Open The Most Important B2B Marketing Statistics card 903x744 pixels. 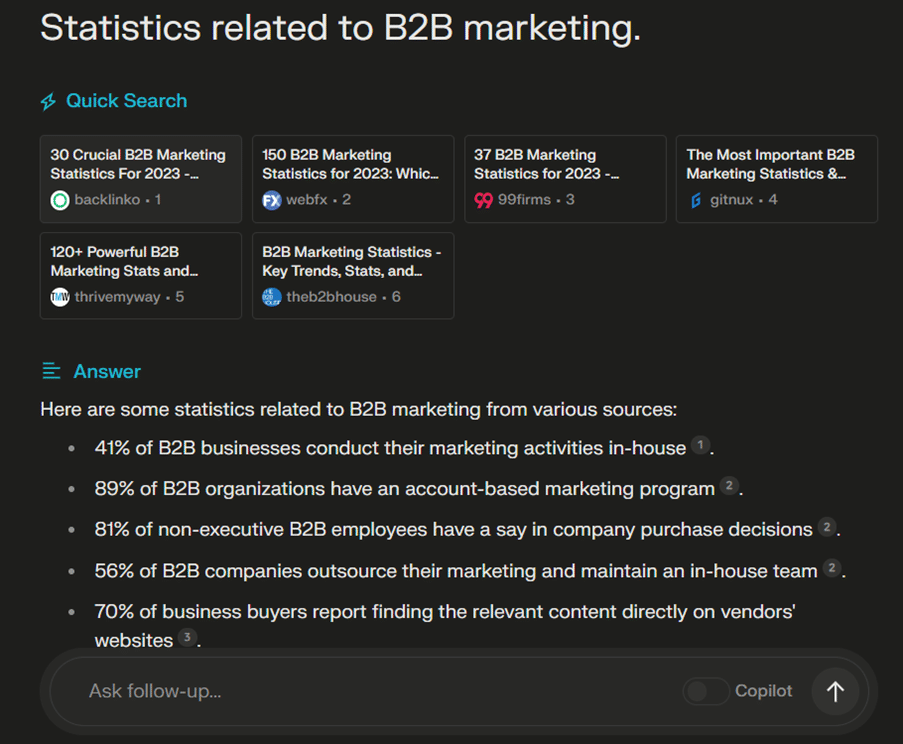point(776,178)
